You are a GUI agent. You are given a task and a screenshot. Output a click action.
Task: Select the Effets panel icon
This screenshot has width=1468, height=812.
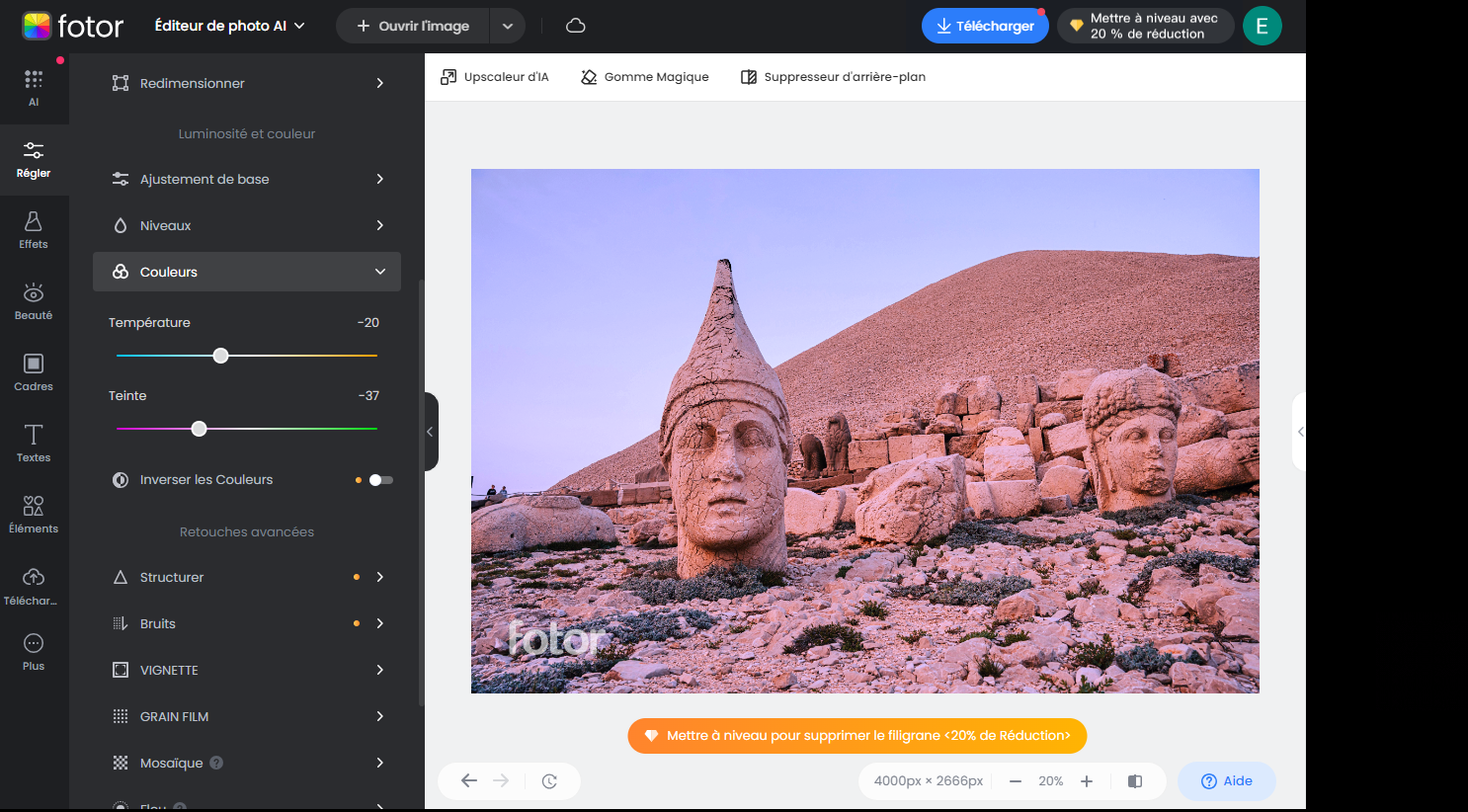33,228
